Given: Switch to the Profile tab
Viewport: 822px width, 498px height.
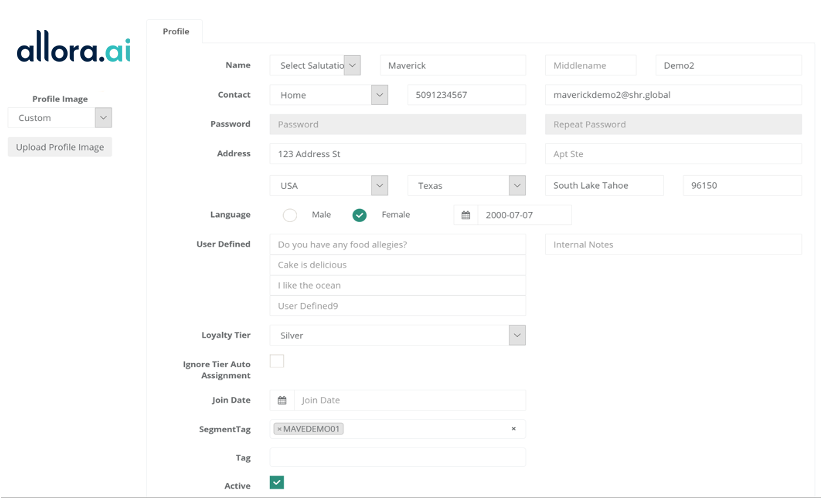Looking at the screenshot, I should (176, 31).
